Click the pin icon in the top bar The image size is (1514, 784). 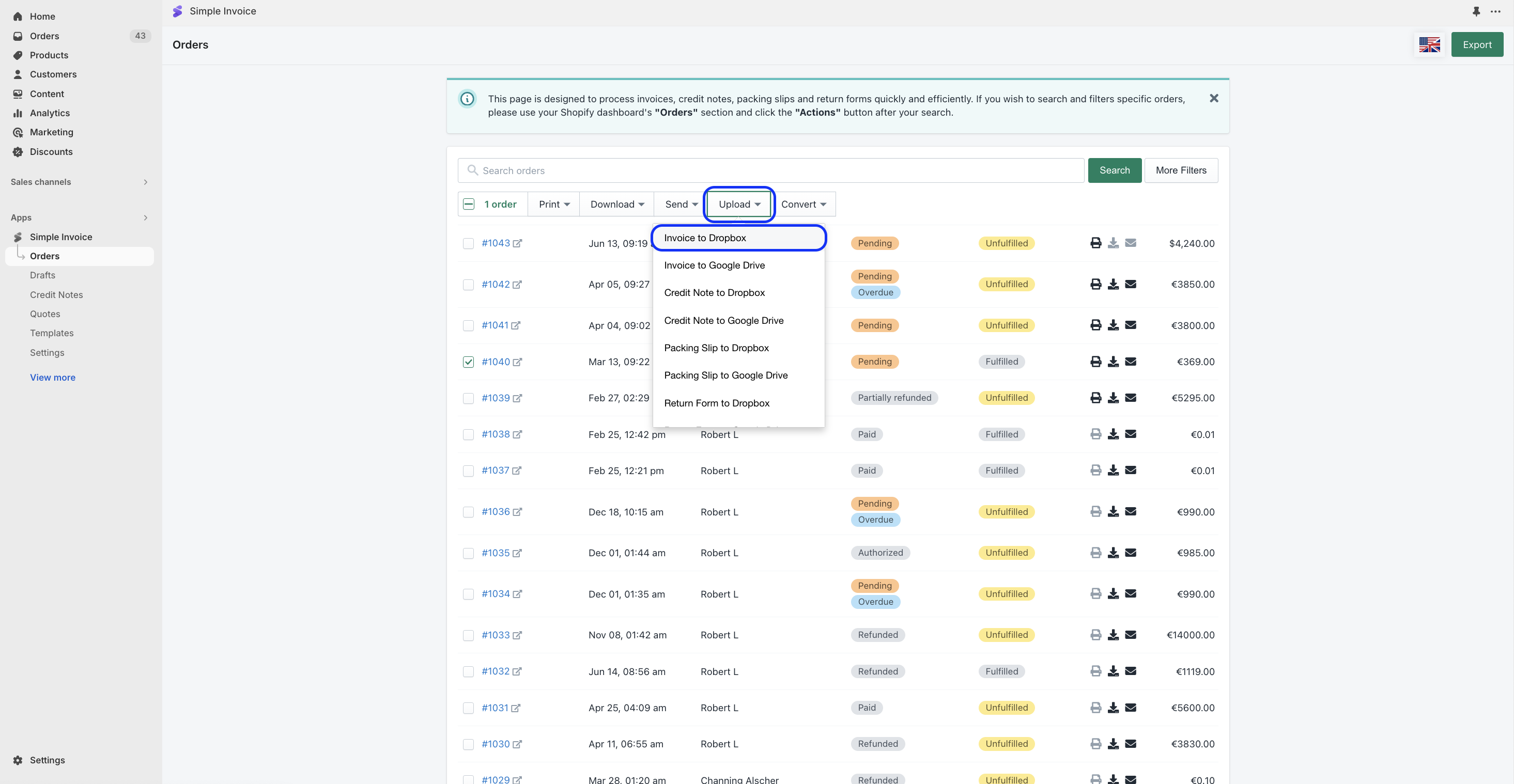point(1476,11)
